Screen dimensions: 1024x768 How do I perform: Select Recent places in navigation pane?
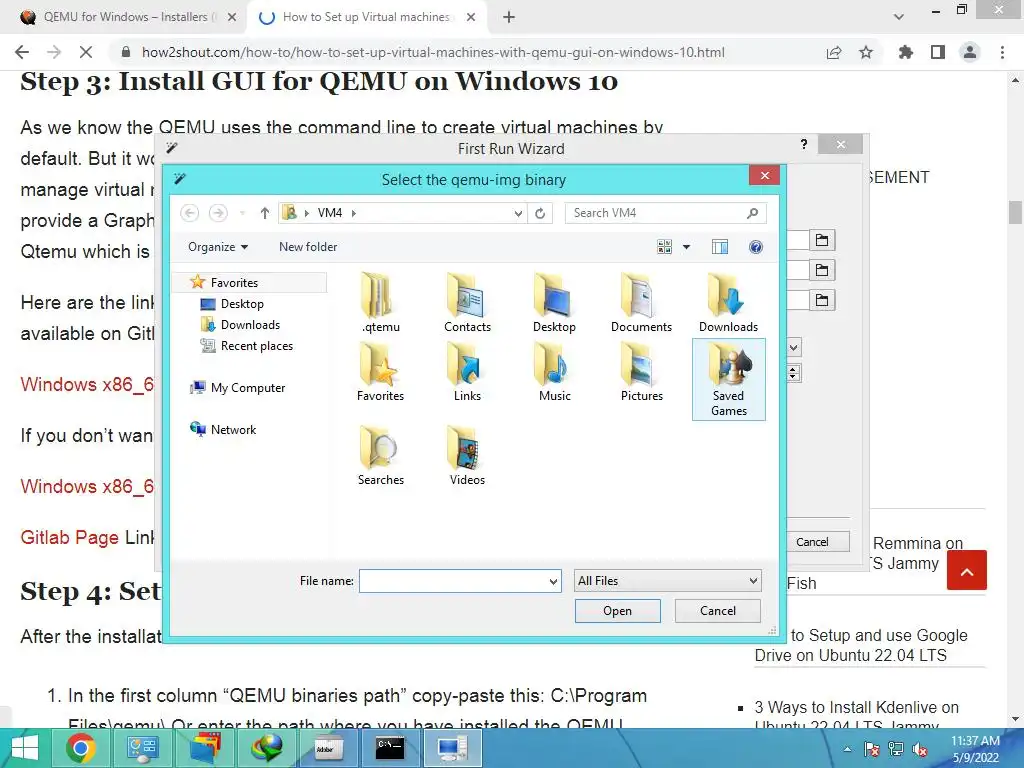tap(257, 345)
